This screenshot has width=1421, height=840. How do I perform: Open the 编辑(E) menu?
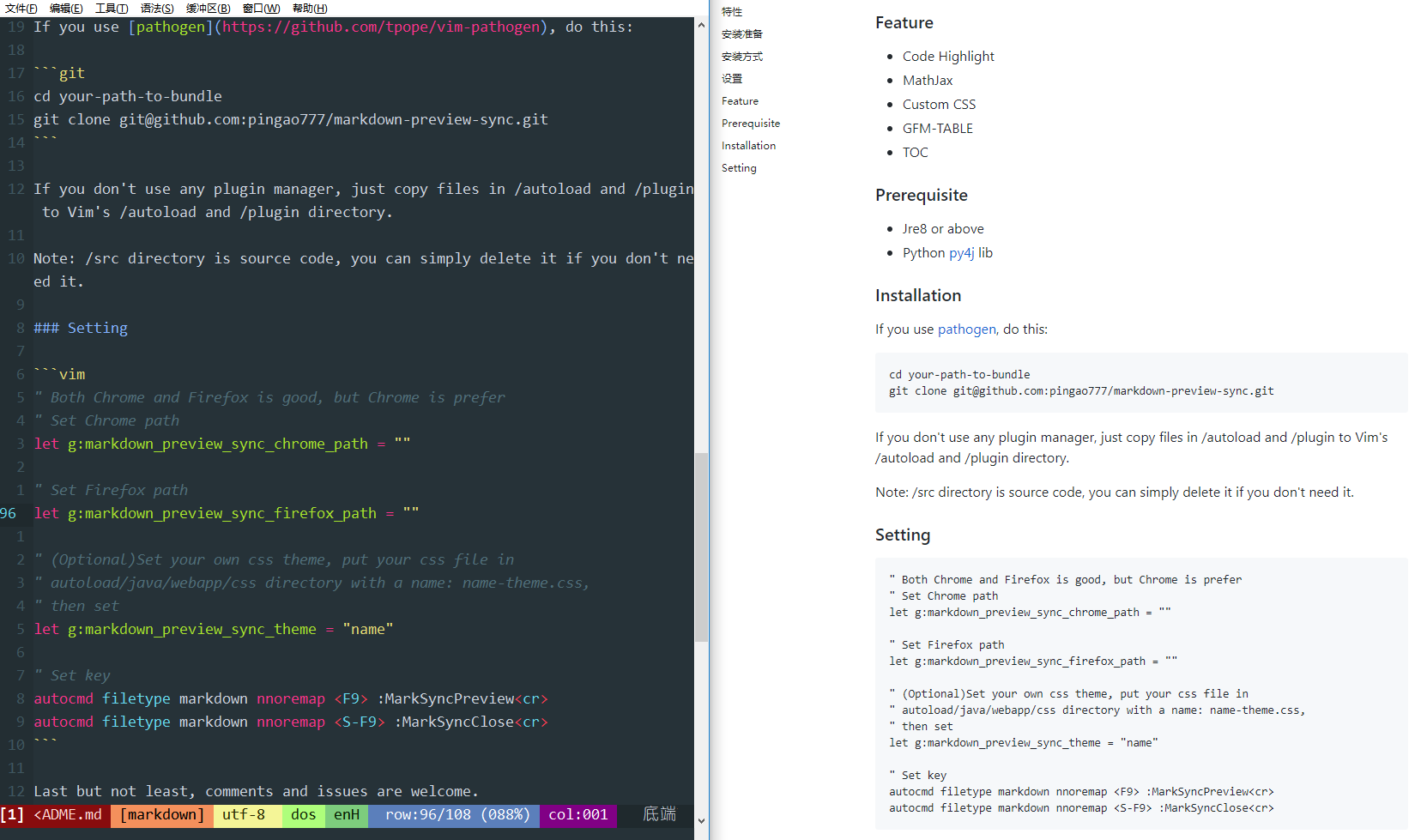pyautogui.click(x=66, y=9)
